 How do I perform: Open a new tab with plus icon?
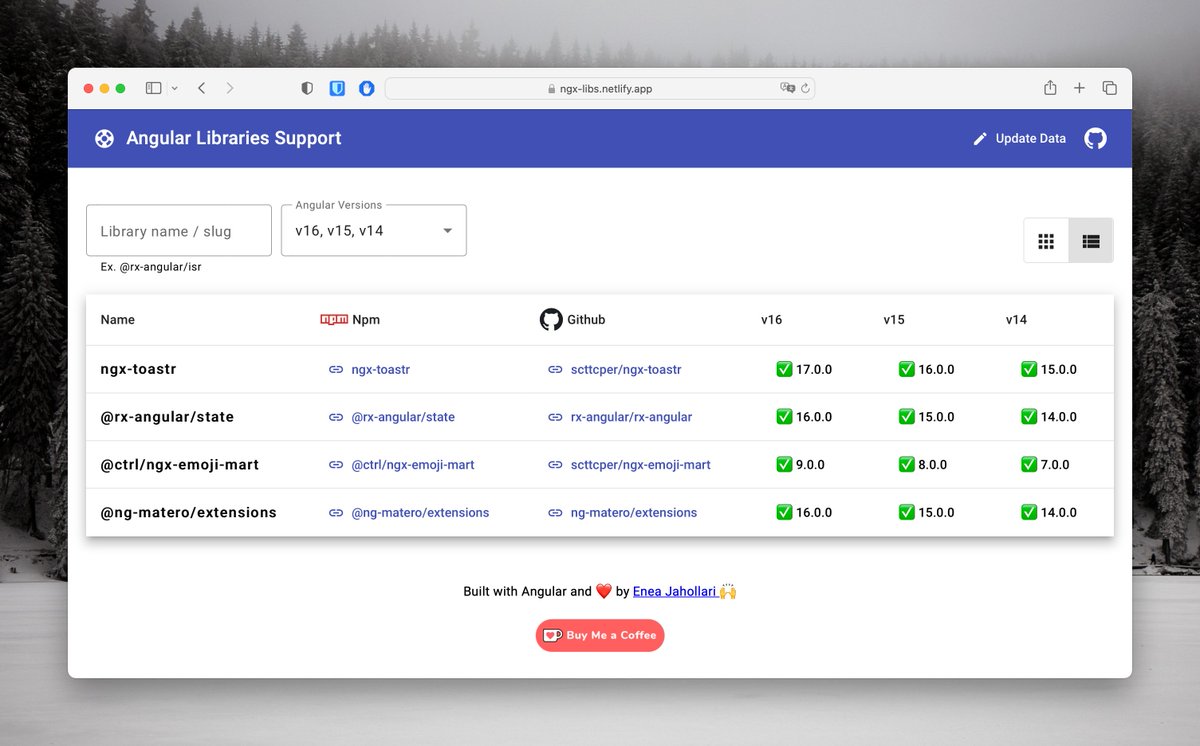tap(1079, 88)
